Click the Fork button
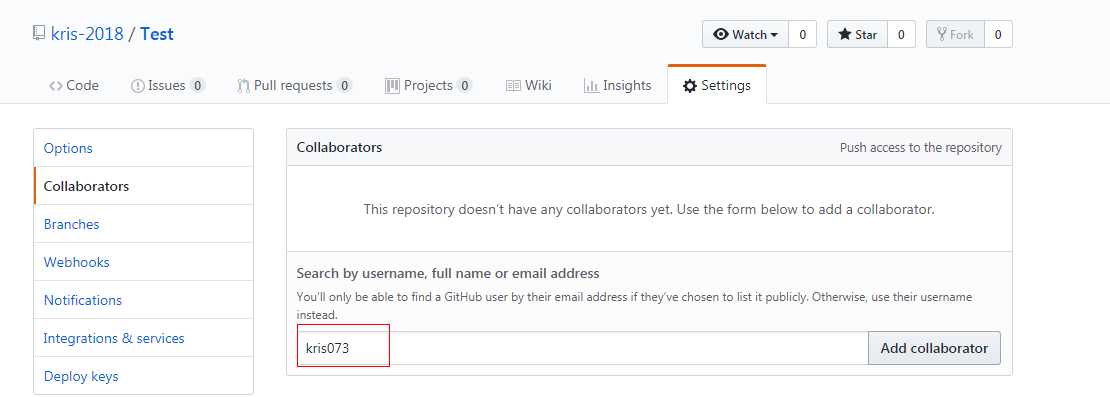The width and height of the screenshot is (1110, 397). point(955,34)
